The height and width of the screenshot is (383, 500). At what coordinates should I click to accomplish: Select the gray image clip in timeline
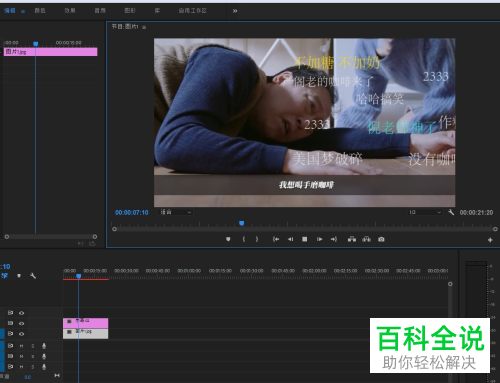86,334
